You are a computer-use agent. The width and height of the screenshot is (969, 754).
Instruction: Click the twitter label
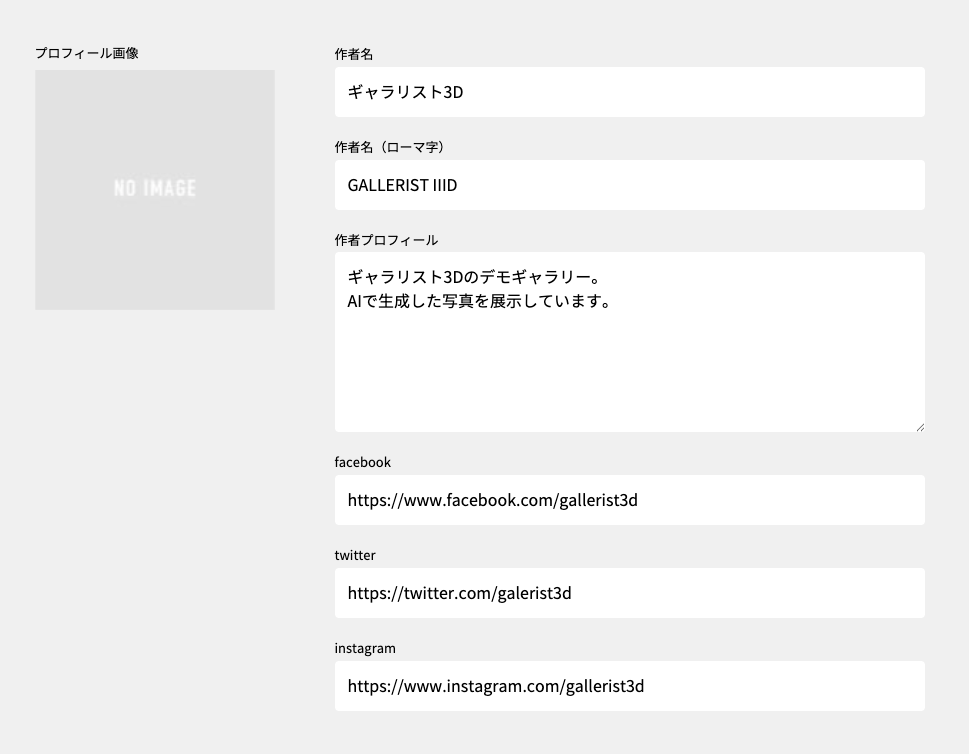pyautogui.click(x=355, y=555)
